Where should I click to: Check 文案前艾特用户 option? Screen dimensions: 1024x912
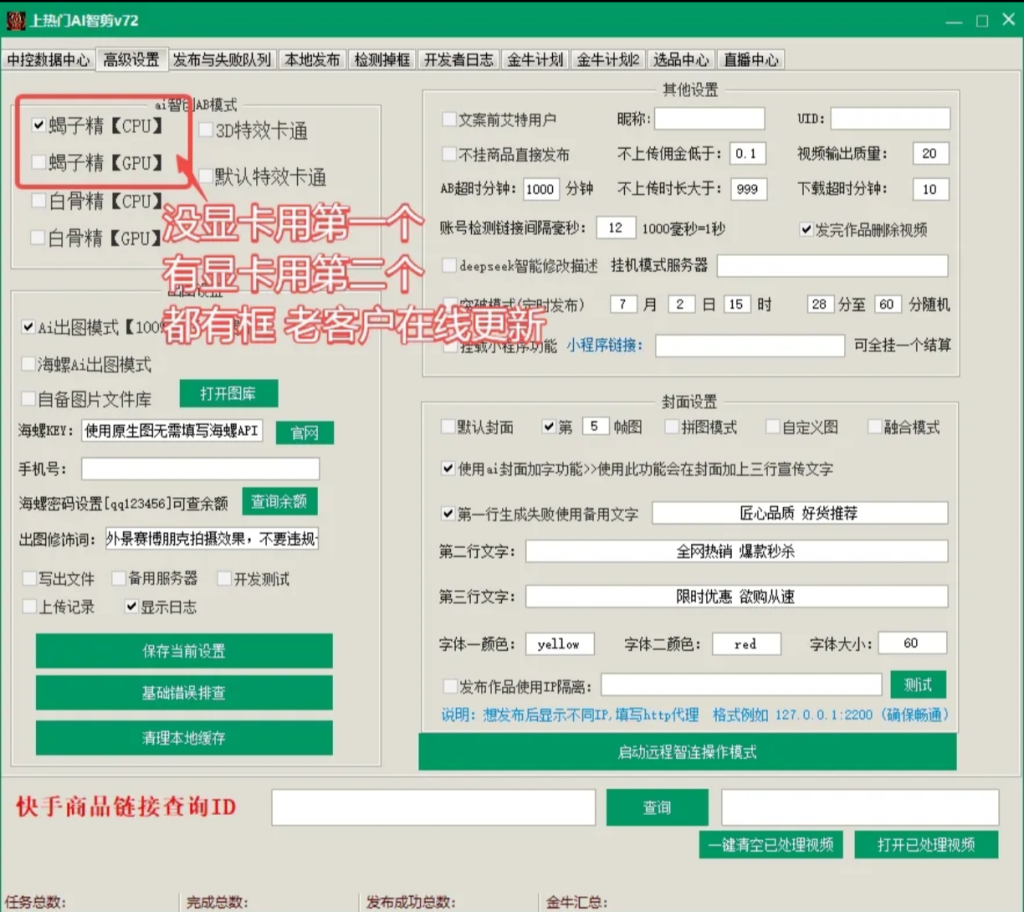point(449,119)
